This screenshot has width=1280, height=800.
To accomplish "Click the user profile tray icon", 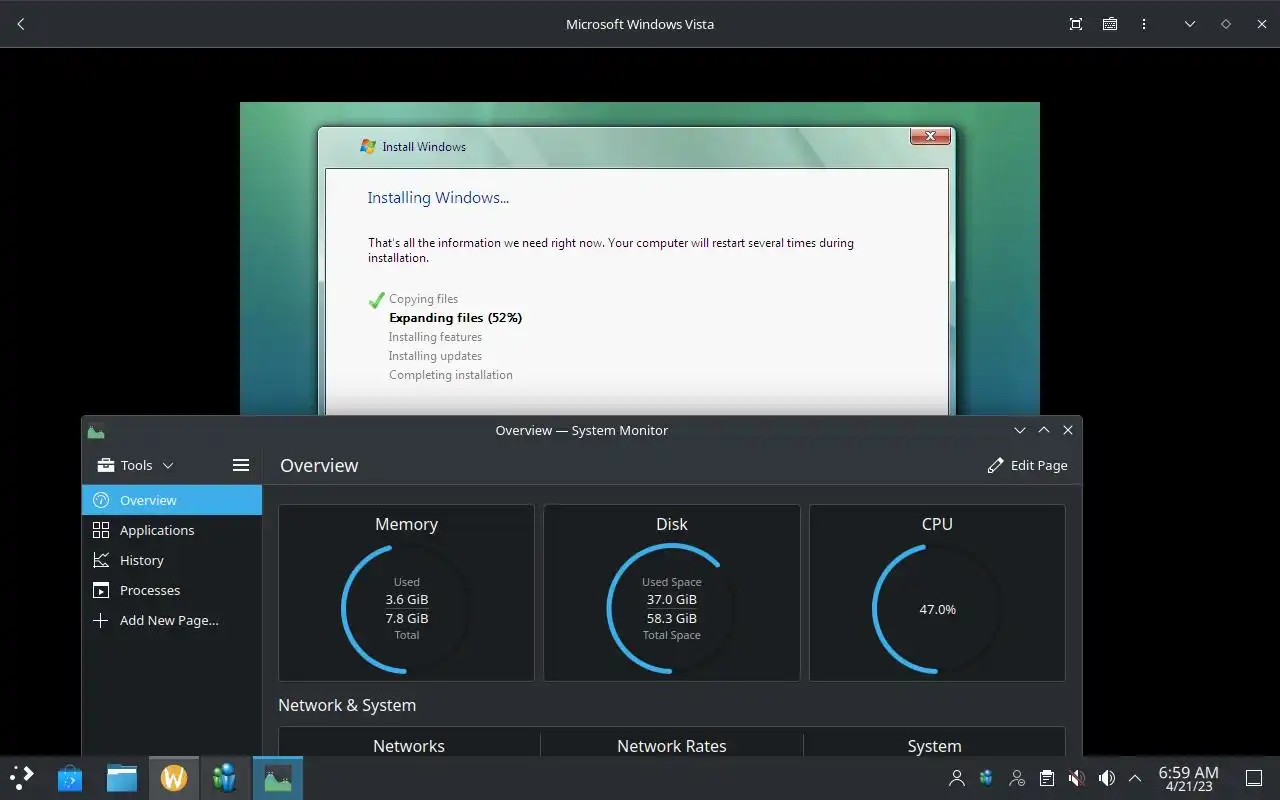I will [957, 778].
